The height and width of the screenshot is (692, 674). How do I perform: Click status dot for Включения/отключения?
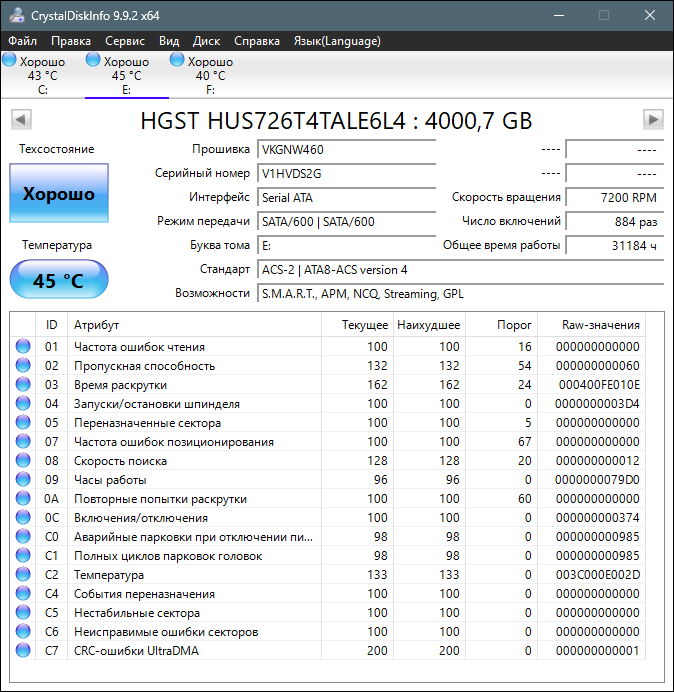tap(23, 517)
